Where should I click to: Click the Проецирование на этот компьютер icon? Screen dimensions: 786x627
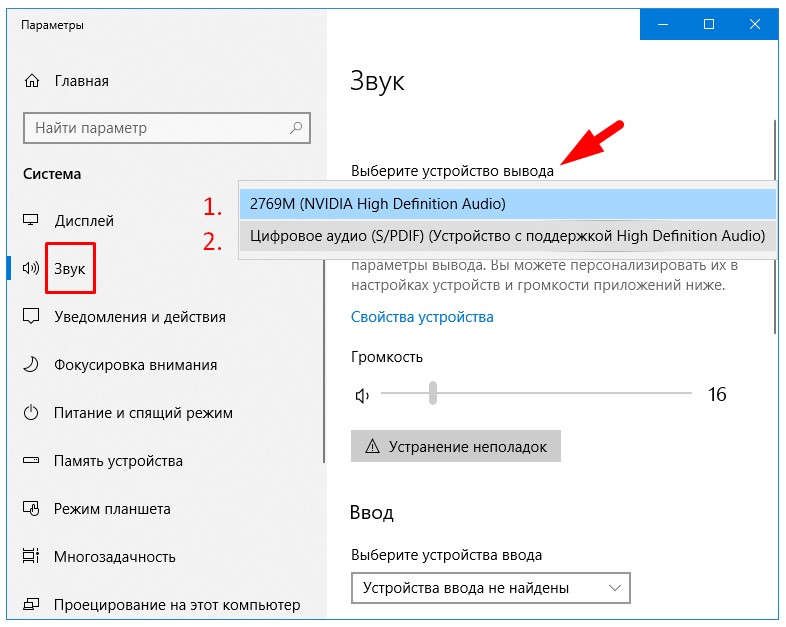click(x=31, y=604)
